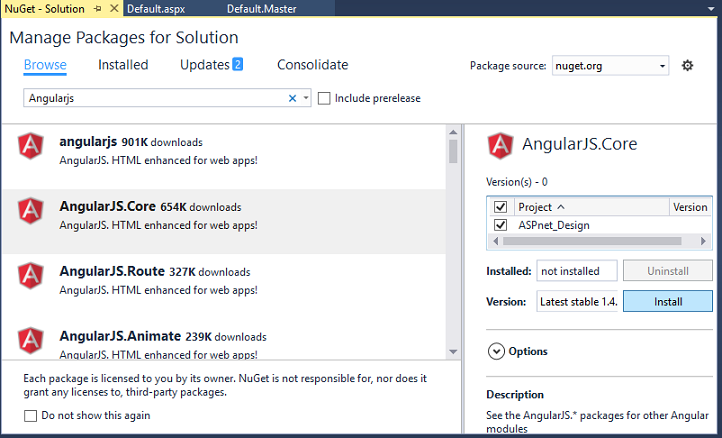722x438 pixels.
Task: Pin the NuGet - Solution tab
Action: point(98,8)
